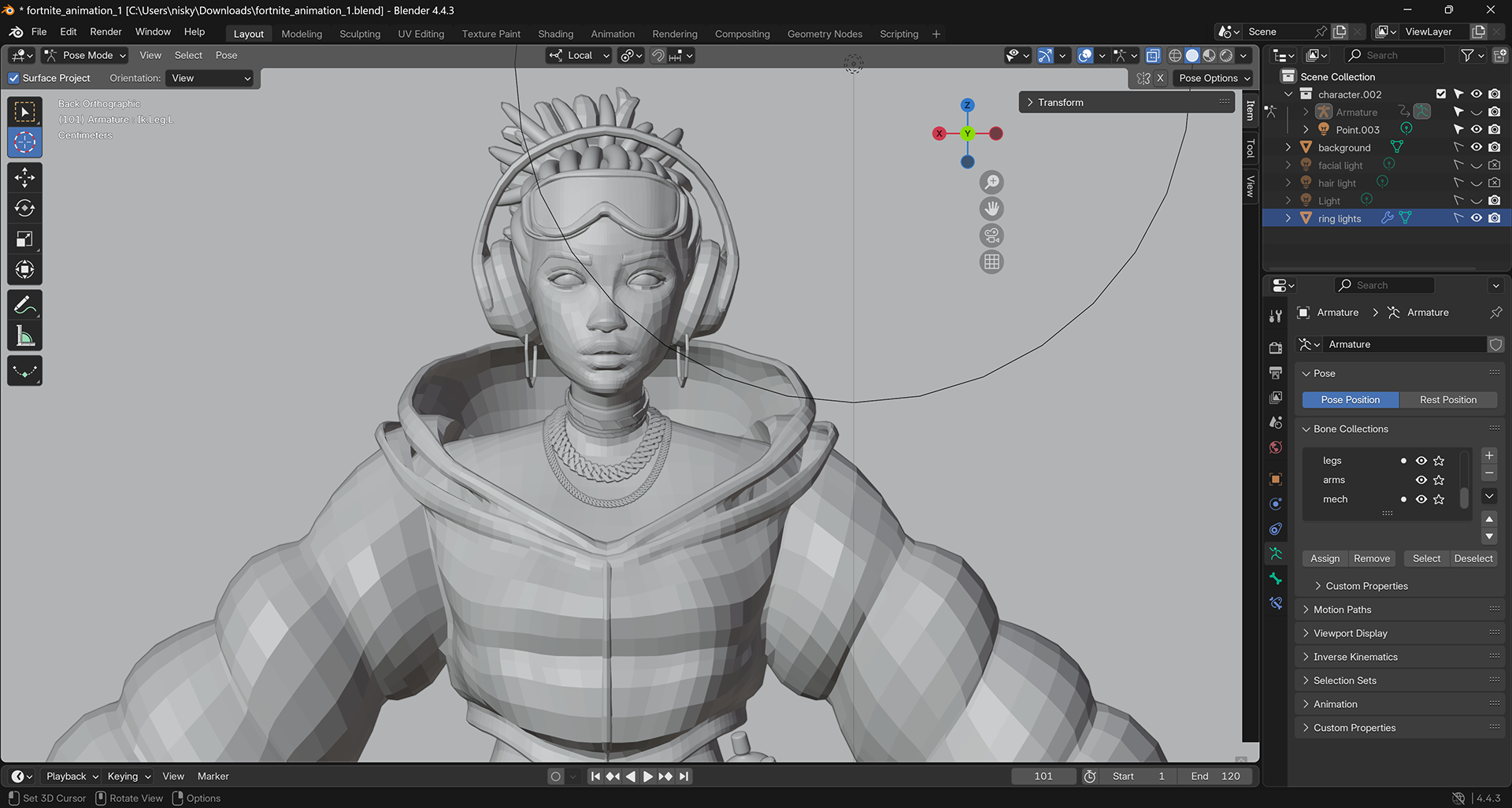Pin the Armature properties context
Viewport: 1512px width, 808px height.
1495,313
